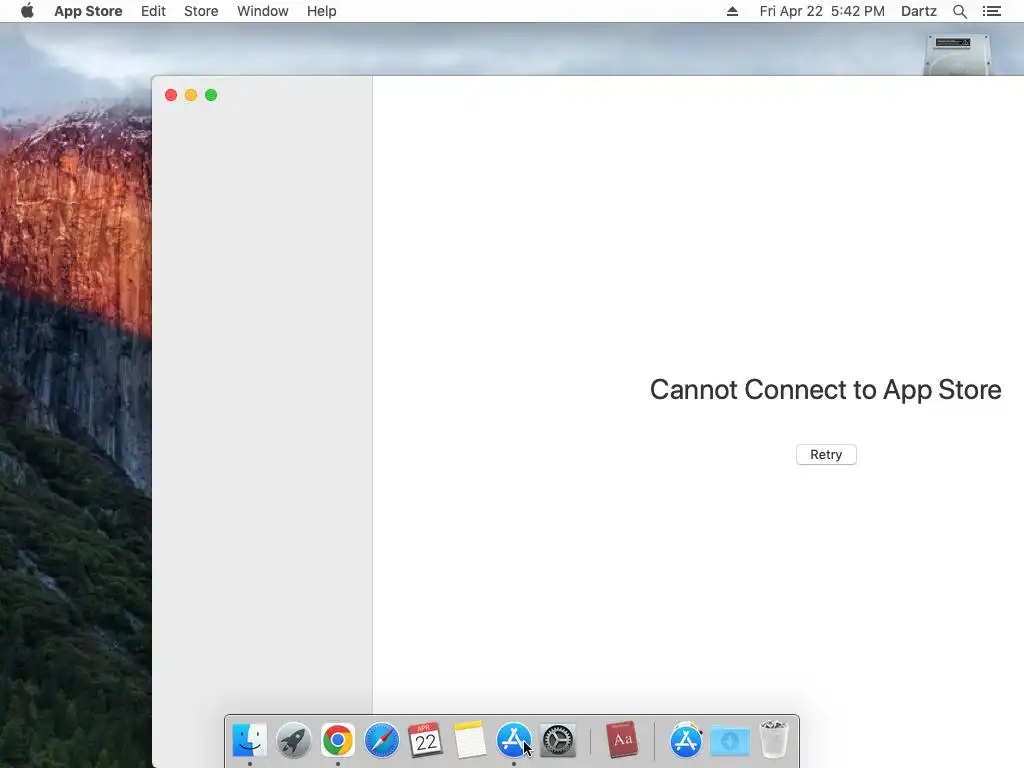Screen dimensions: 1024x768
Task: Click the eject icon in menu bar
Action: pos(732,11)
